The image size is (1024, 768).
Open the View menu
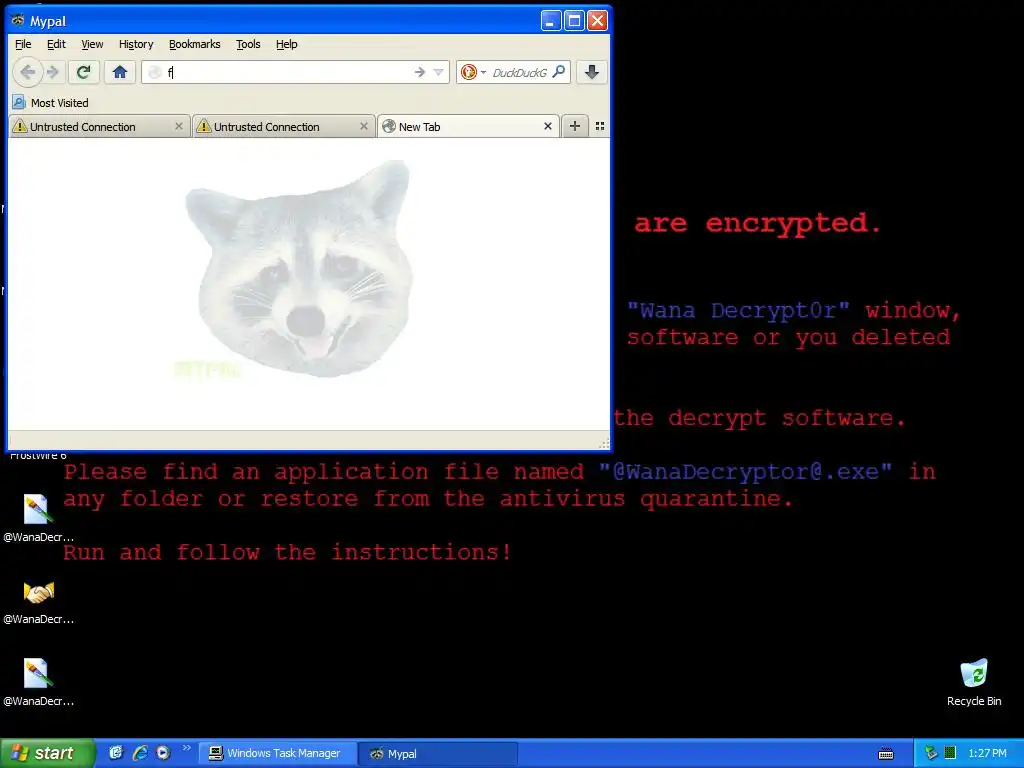click(x=92, y=44)
